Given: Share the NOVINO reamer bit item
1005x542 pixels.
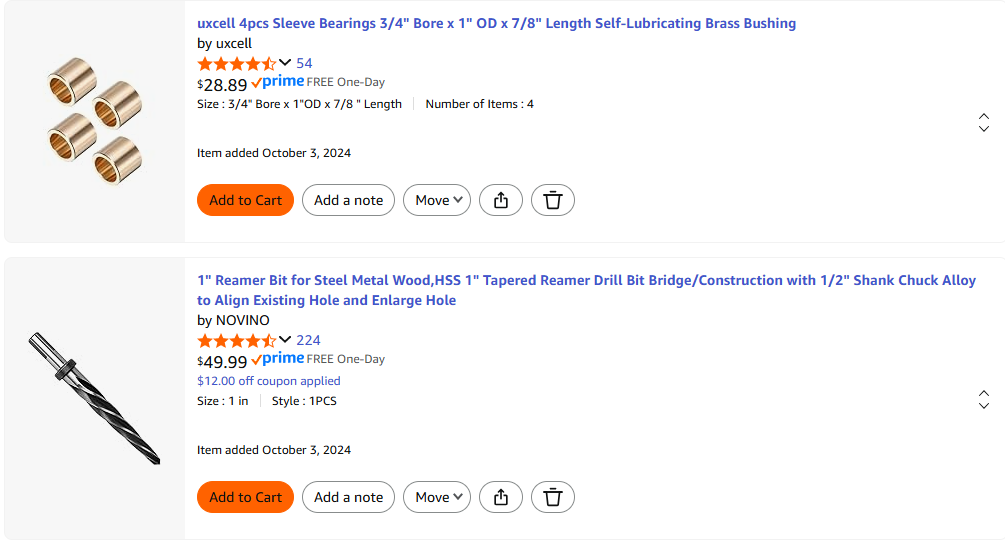Looking at the screenshot, I should point(501,497).
